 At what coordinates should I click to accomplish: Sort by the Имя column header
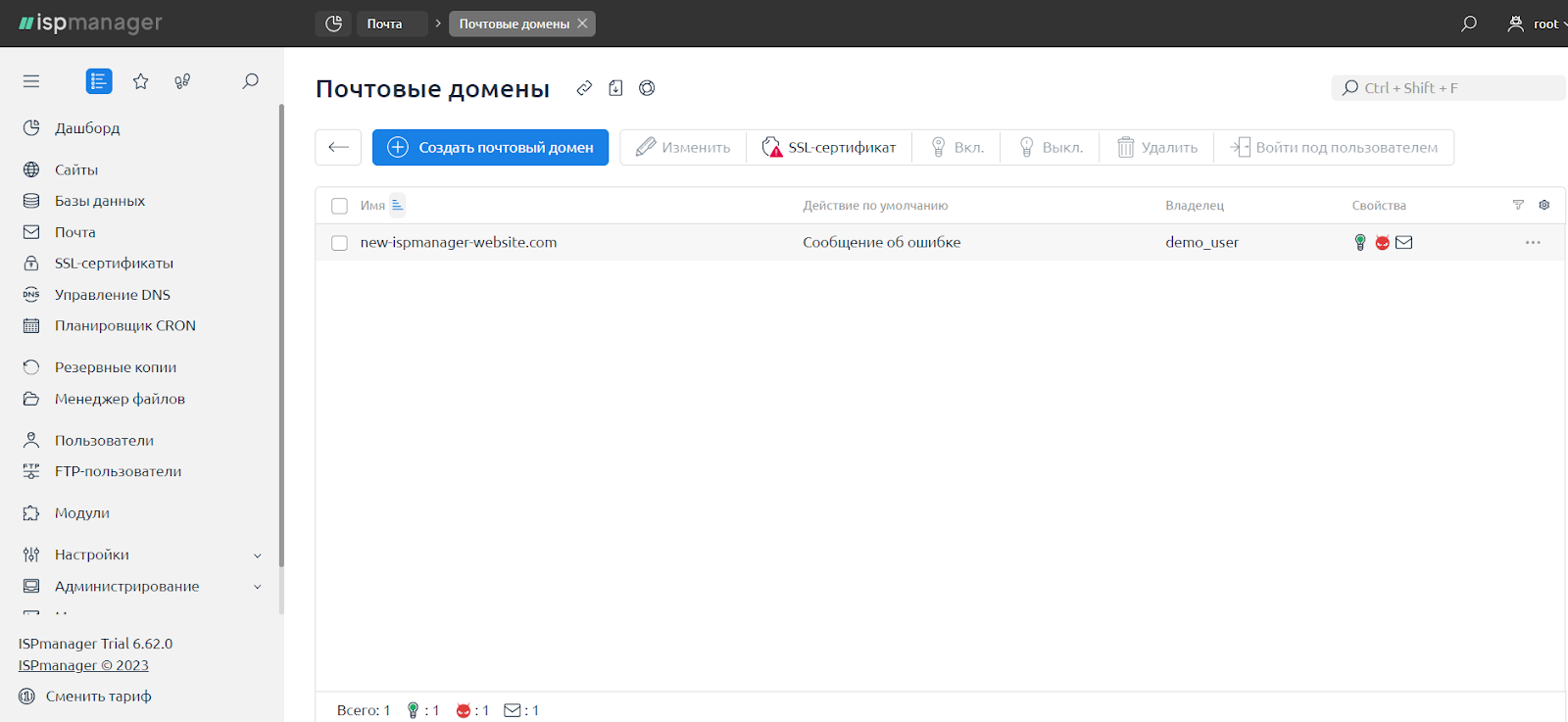point(372,206)
